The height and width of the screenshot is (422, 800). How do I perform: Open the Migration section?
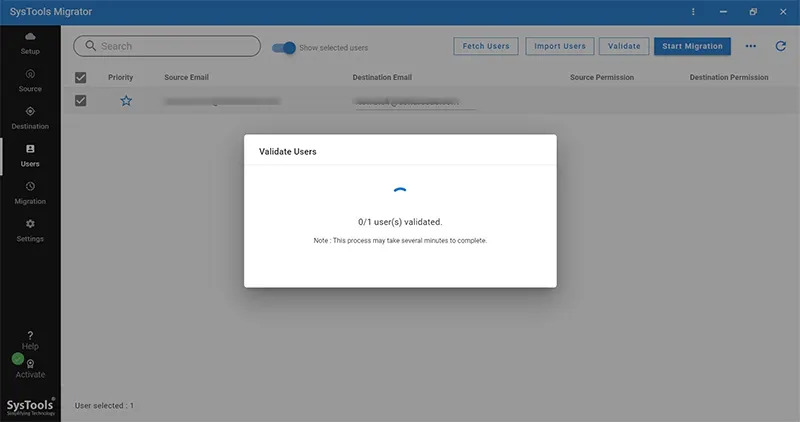pos(30,193)
